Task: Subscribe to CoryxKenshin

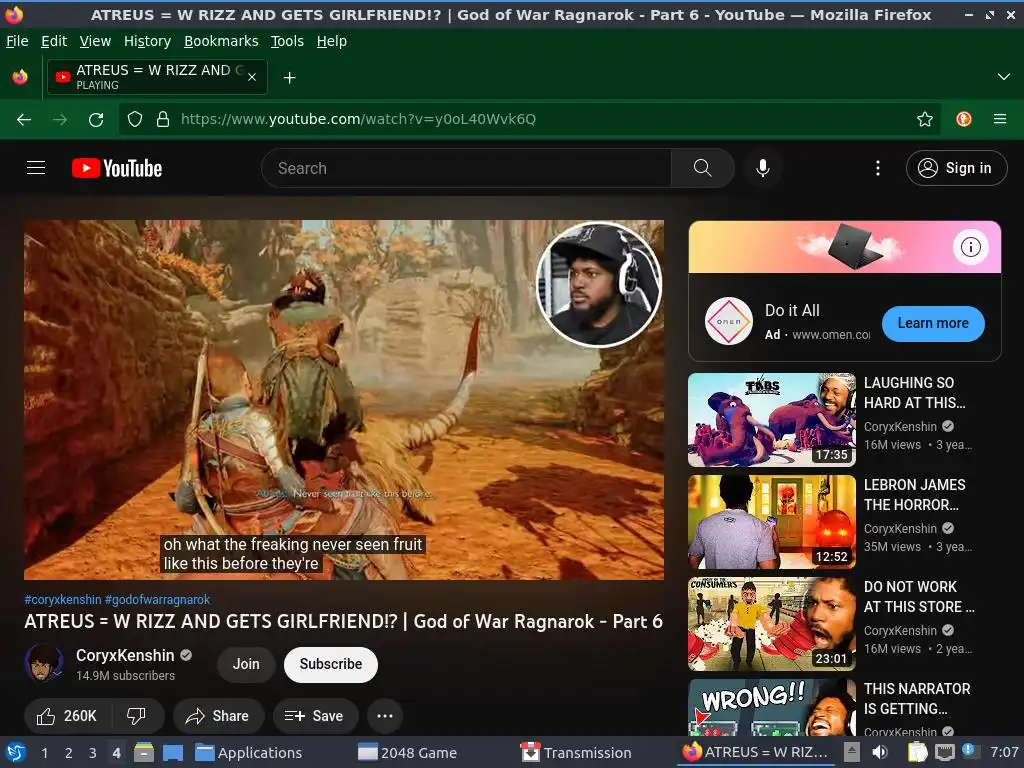Action: 330,664
